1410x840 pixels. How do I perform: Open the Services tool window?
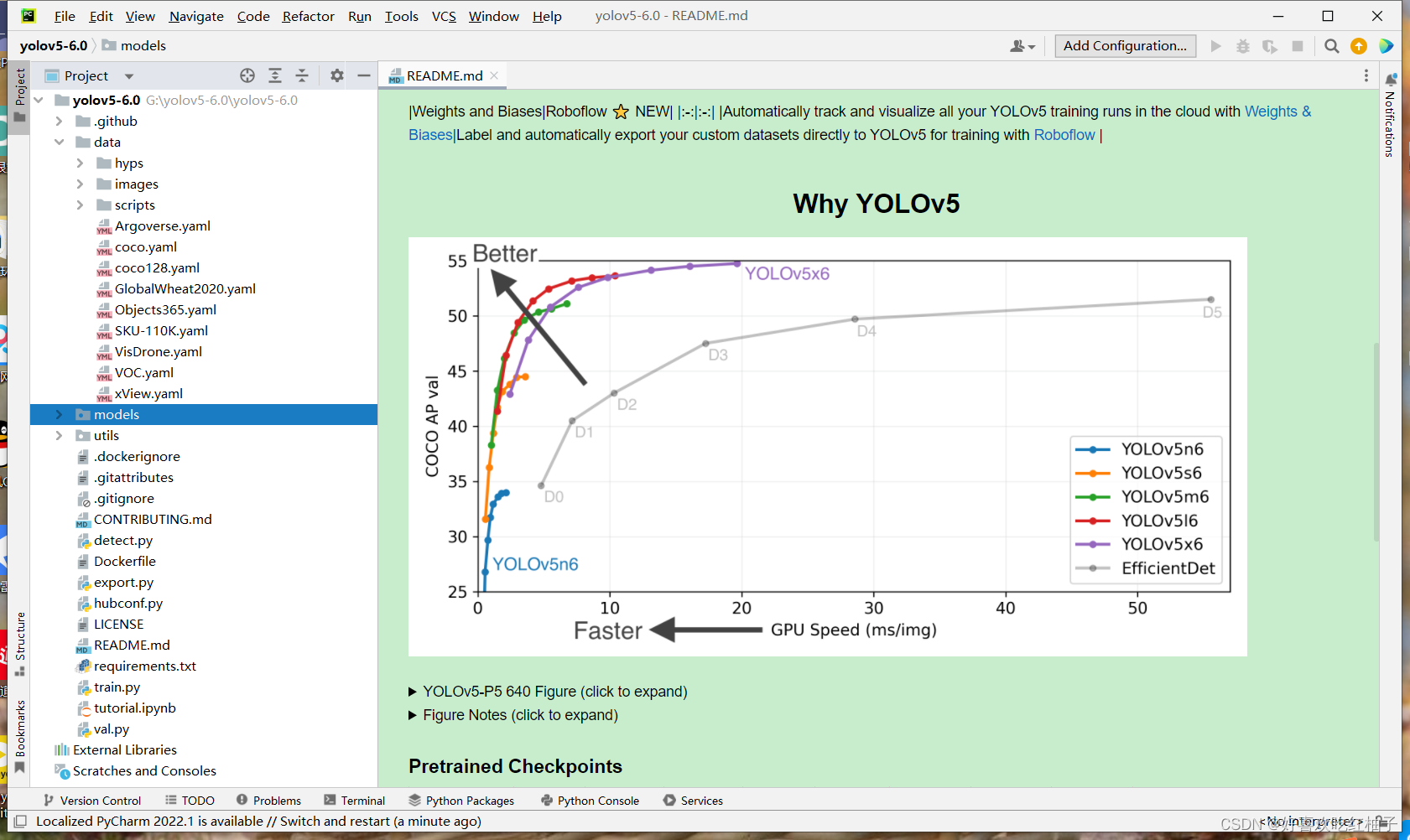pyautogui.click(x=693, y=801)
